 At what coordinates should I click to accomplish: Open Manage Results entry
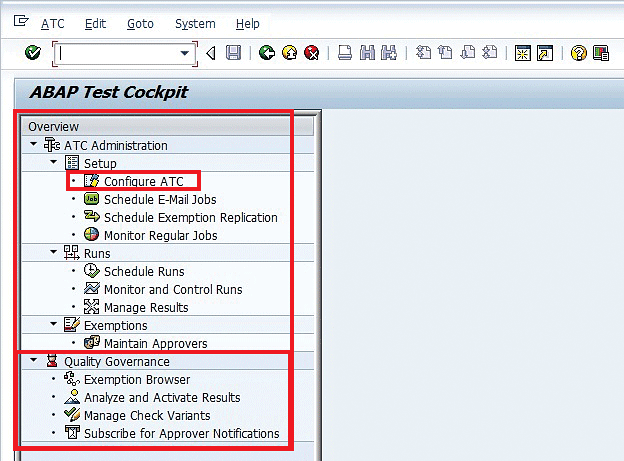click(146, 308)
